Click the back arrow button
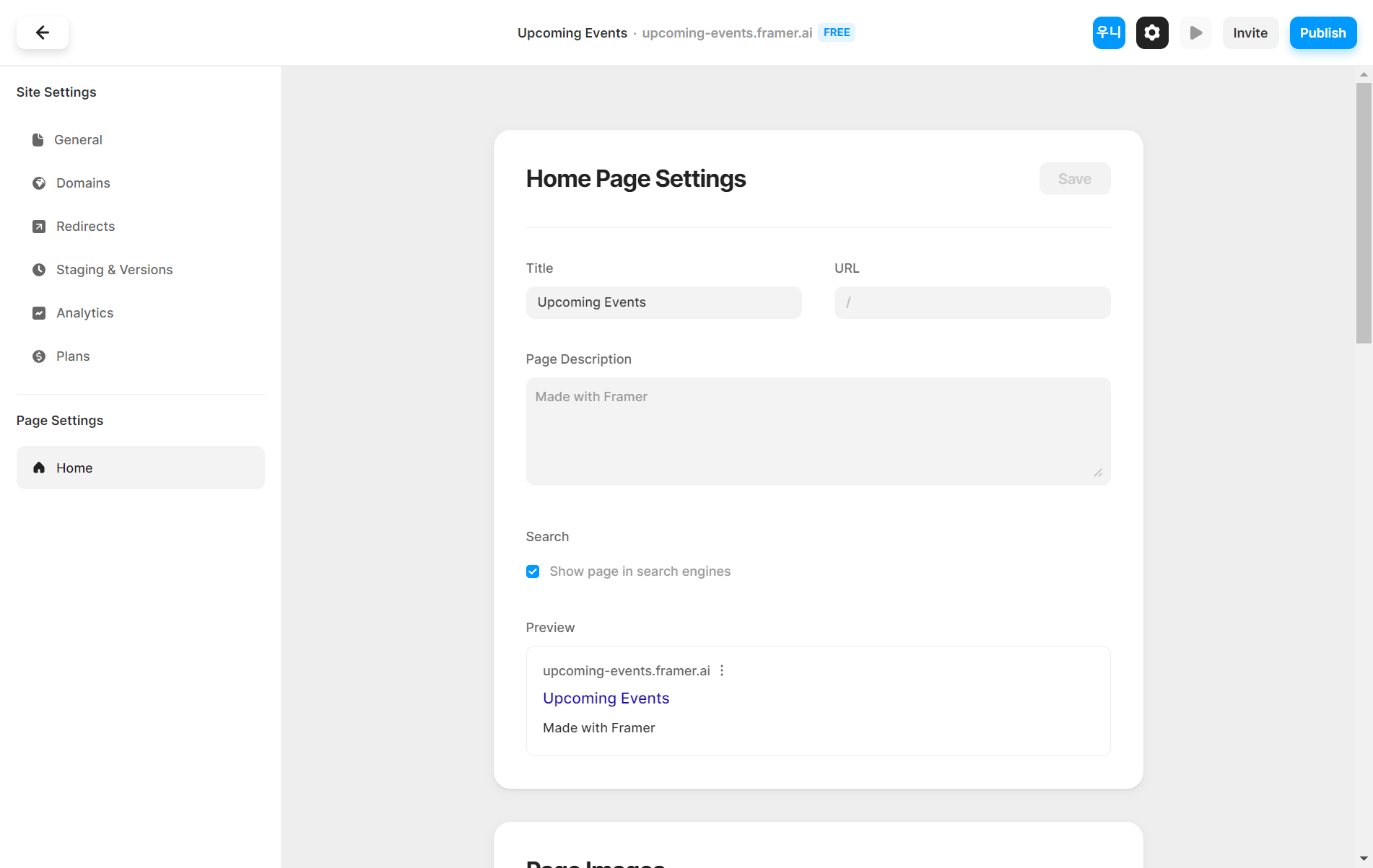 click(x=43, y=32)
